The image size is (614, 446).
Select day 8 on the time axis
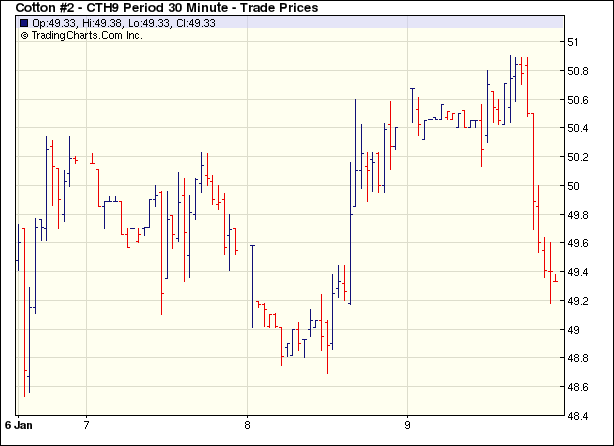(247, 423)
